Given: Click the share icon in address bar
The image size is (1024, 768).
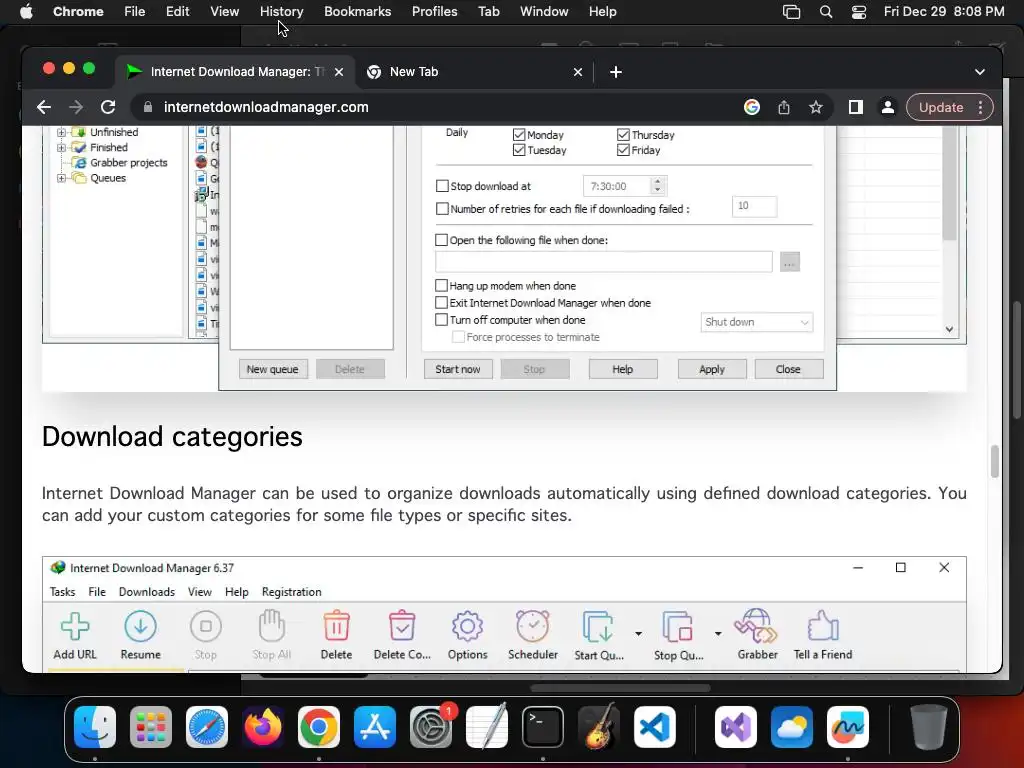Looking at the screenshot, I should click(784, 107).
